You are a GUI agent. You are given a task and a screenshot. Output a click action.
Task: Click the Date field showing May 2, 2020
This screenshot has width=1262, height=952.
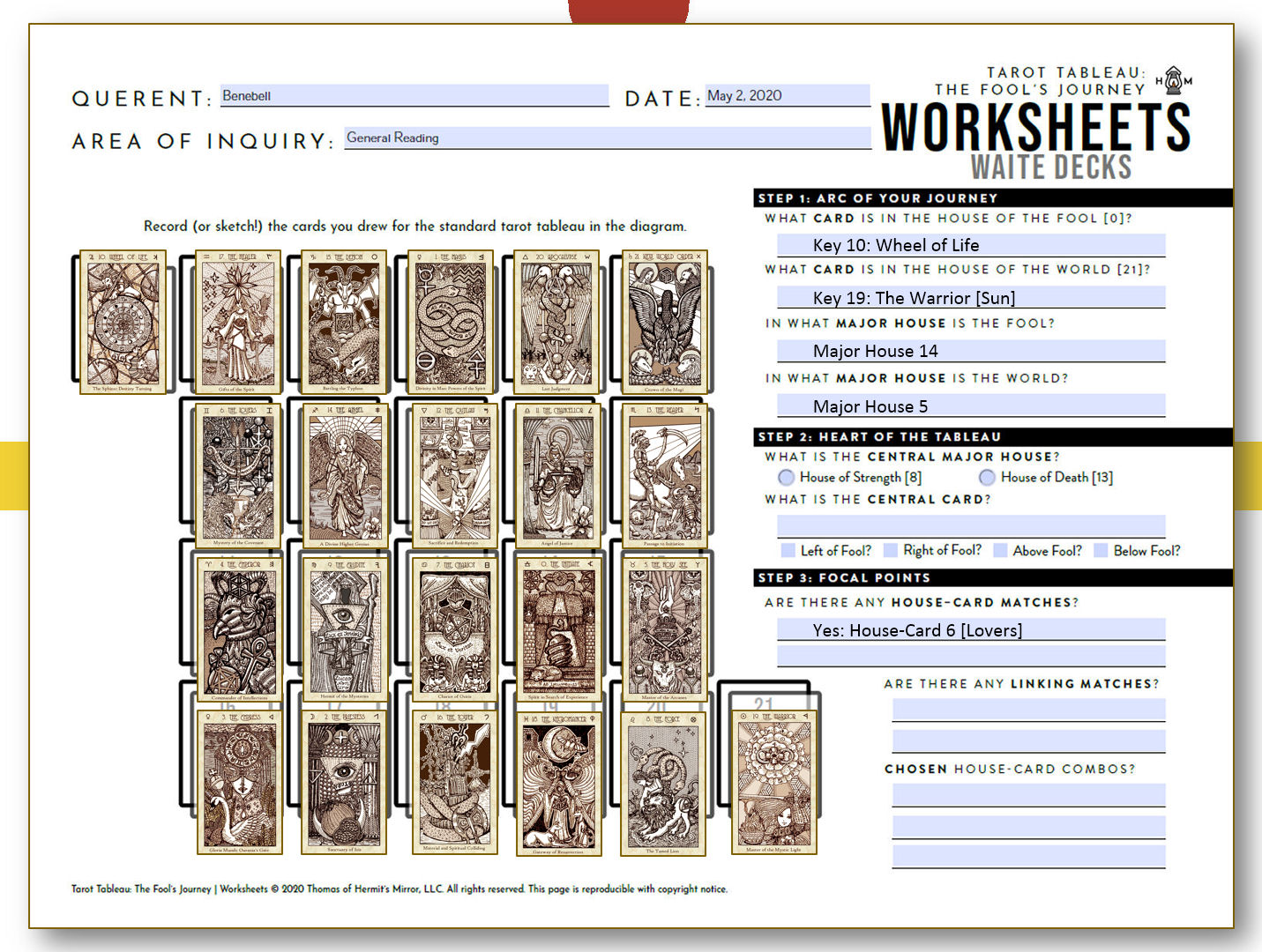[x=787, y=95]
